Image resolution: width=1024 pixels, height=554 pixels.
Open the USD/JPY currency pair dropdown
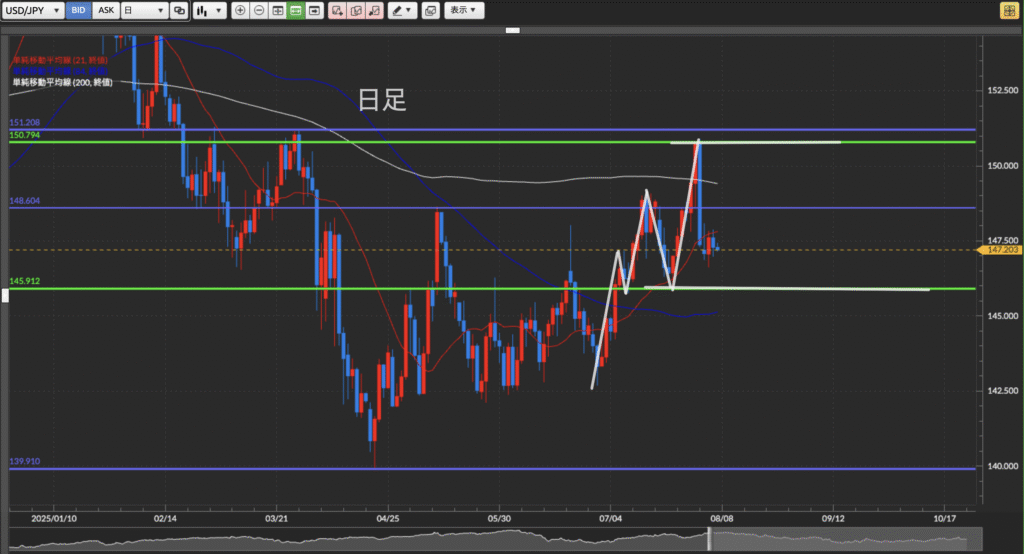(x=33, y=10)
